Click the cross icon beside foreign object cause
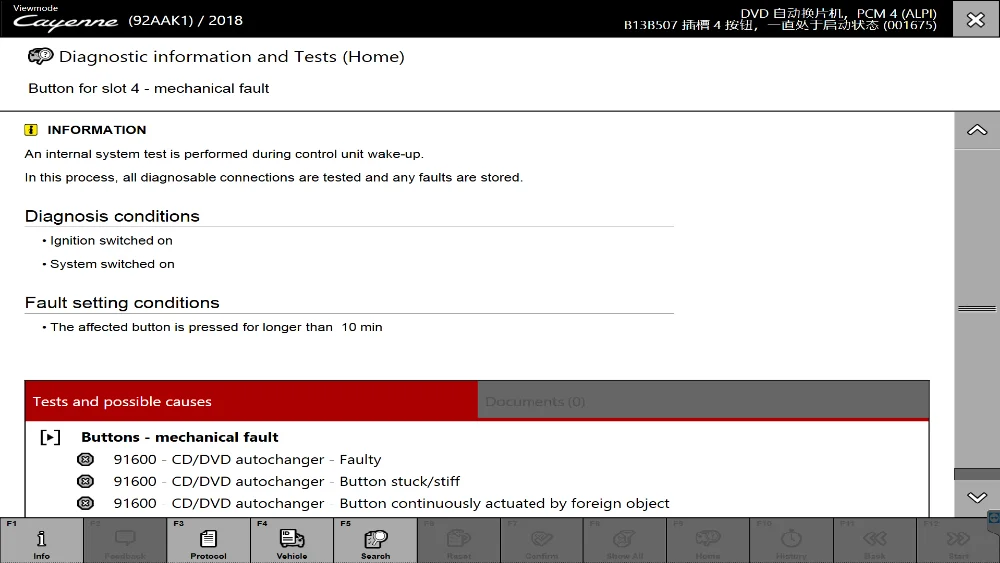This screenshot has height=563, width=1000. [x=85, y=503]
